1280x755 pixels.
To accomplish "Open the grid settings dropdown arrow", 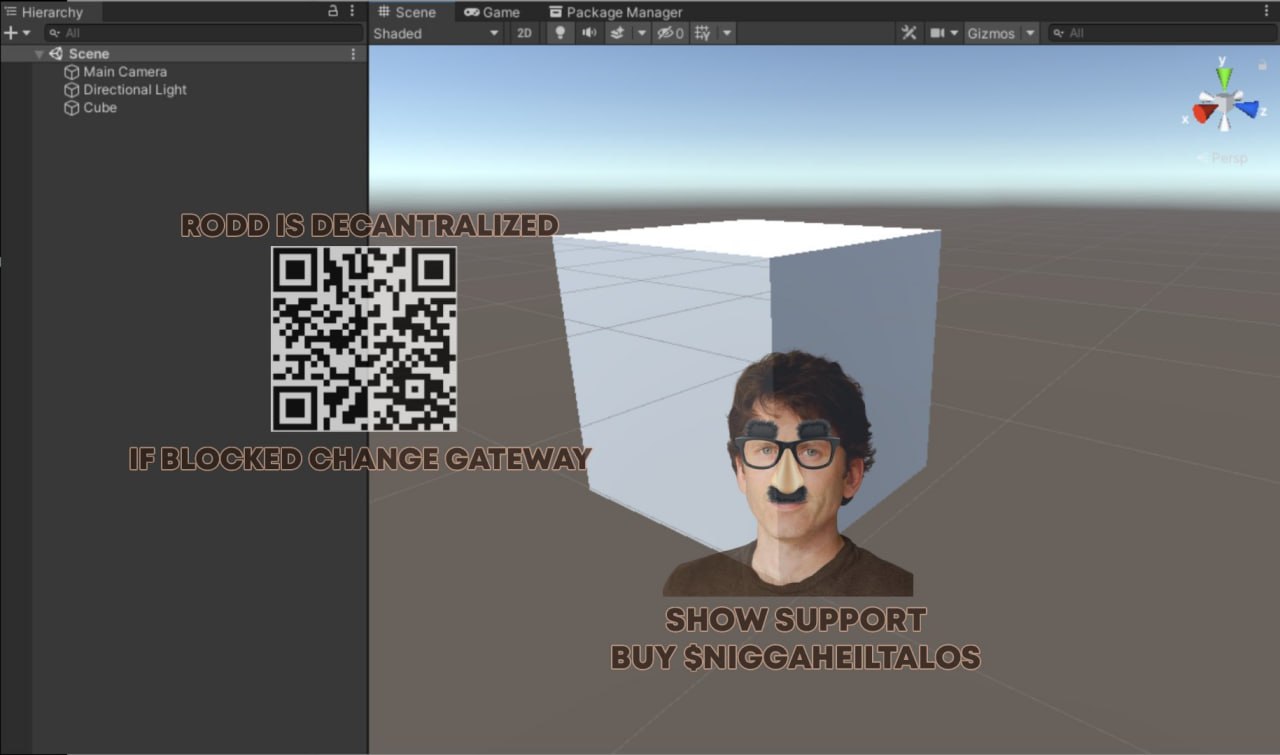I will point(727,33).
